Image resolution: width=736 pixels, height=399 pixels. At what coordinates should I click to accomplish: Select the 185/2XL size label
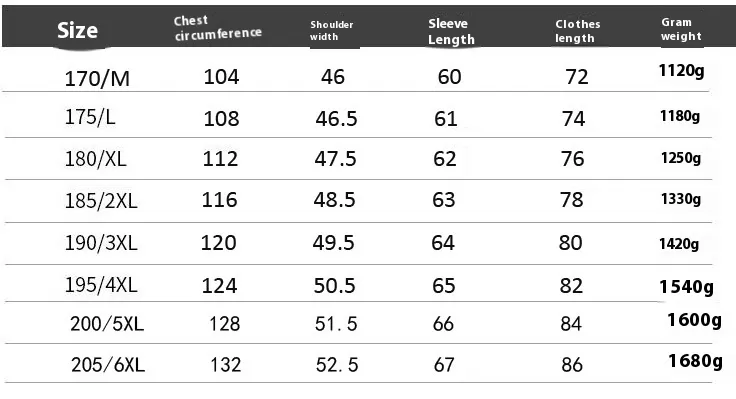click(101, 201)
